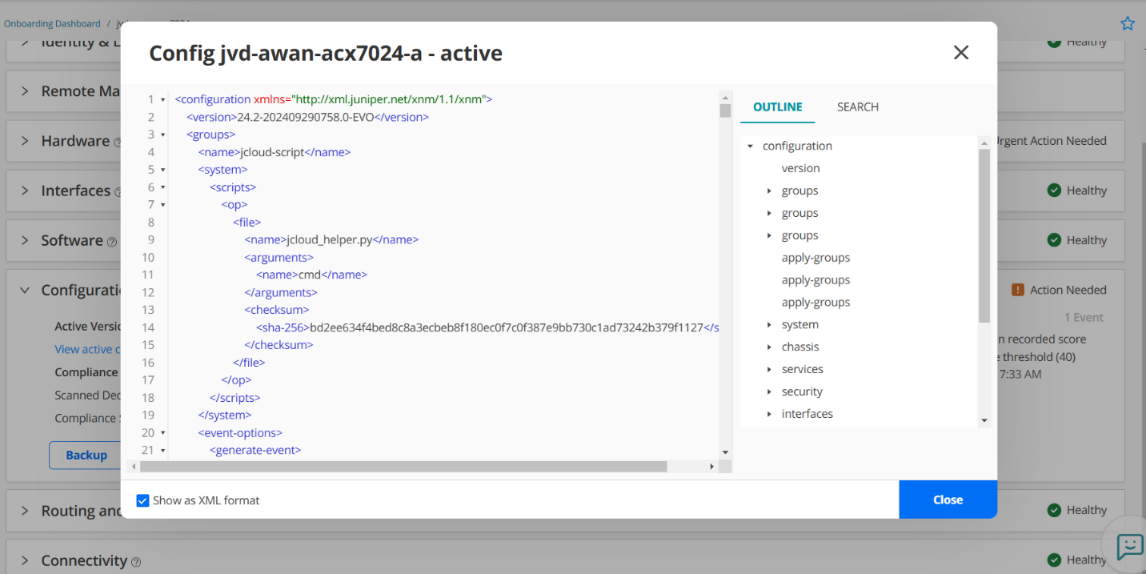Expand the security outline node

coord(769,392)
